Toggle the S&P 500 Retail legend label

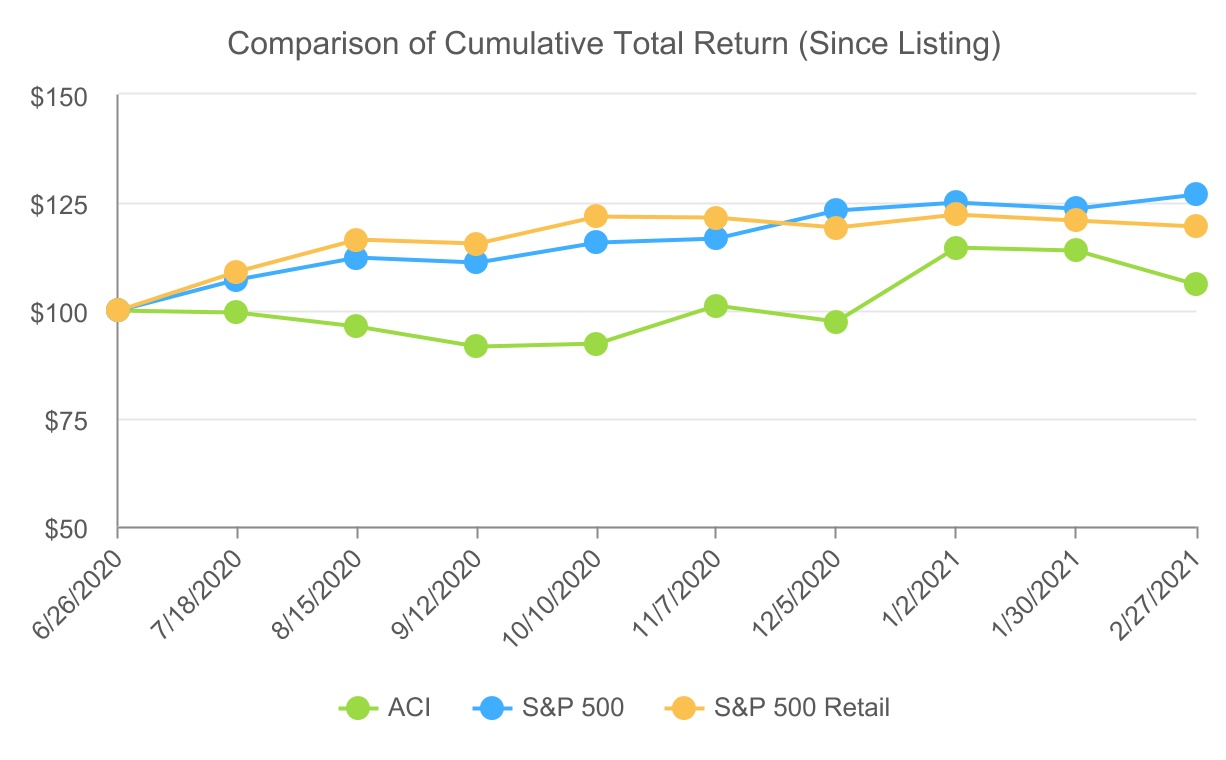click(x=801, y=708)
